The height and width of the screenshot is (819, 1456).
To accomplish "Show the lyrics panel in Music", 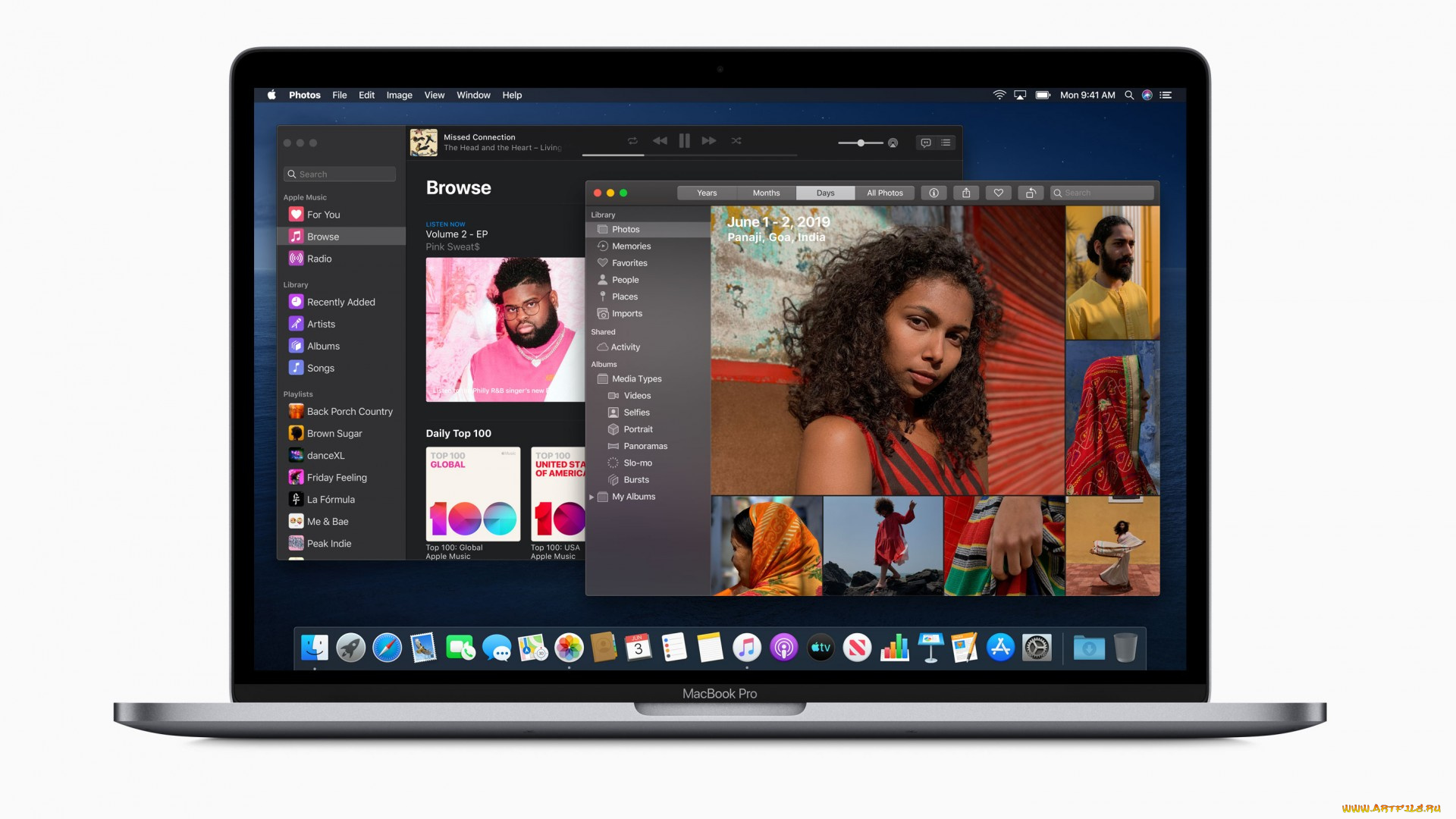I will (x=926, y=142).
